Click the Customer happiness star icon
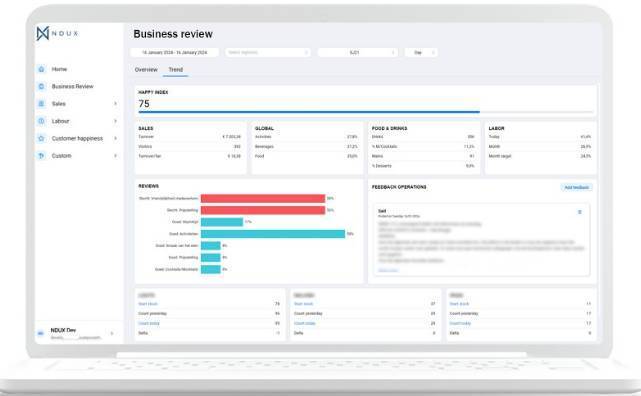 pyautogui.click(x=41, y=138)
